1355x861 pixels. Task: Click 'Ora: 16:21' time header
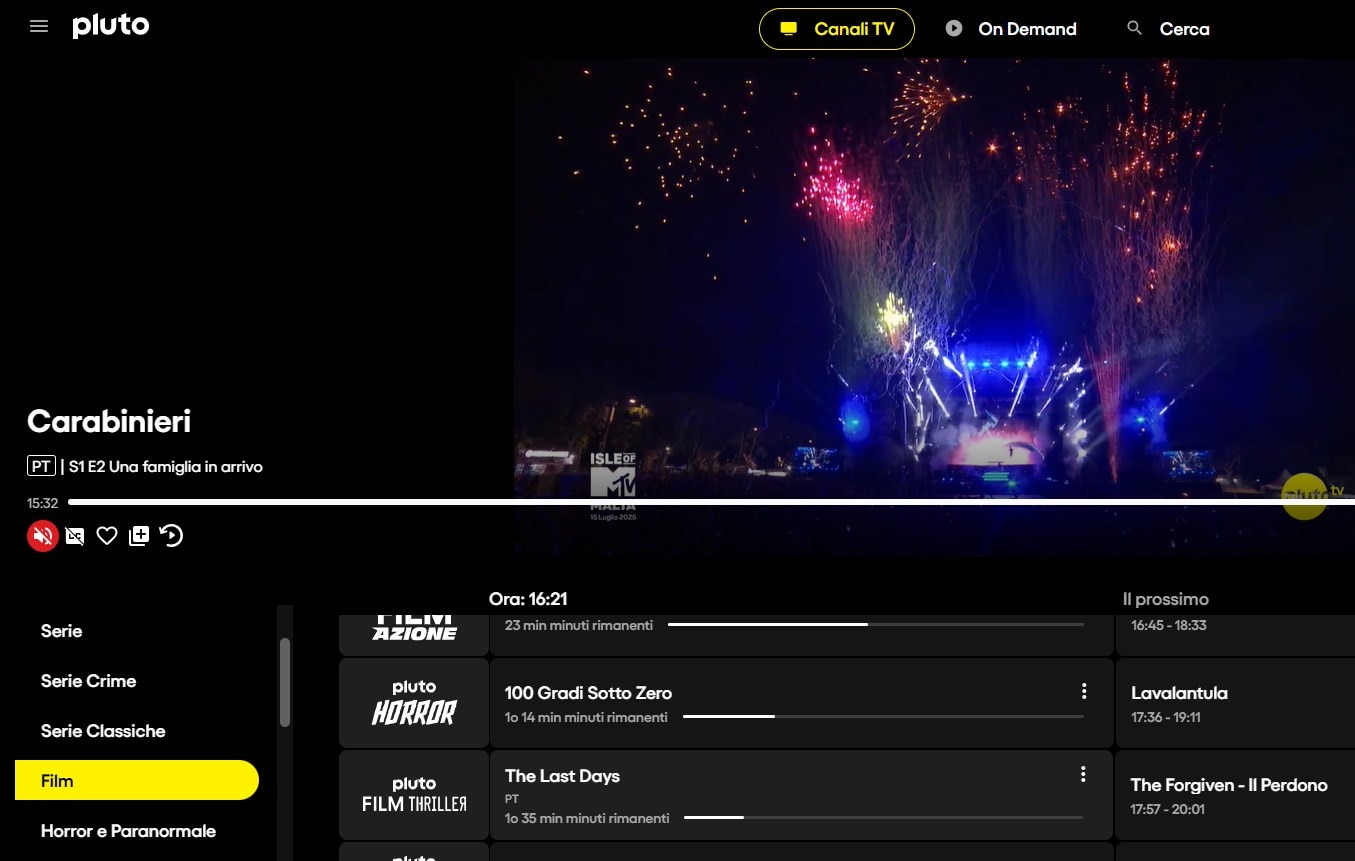[x=528, y=599]
